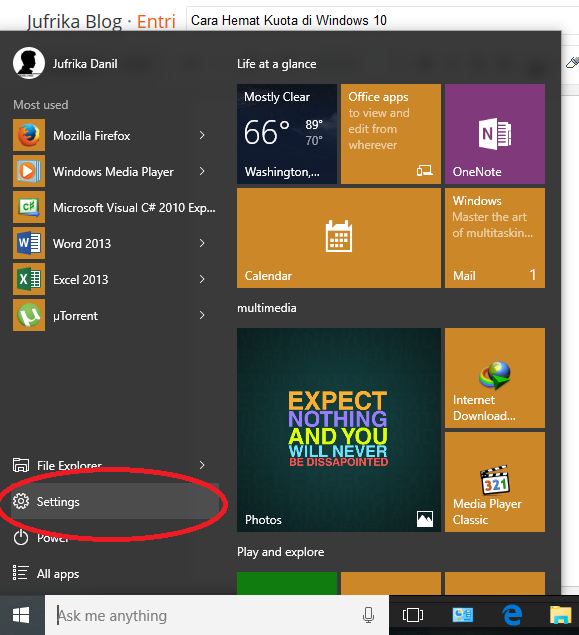
Task: Launch Media Player Classic tile
Action: (495, 482)
